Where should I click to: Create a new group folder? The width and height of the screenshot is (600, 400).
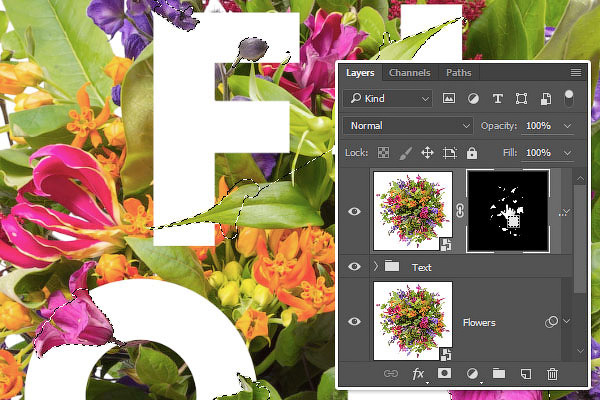(499, 373)
